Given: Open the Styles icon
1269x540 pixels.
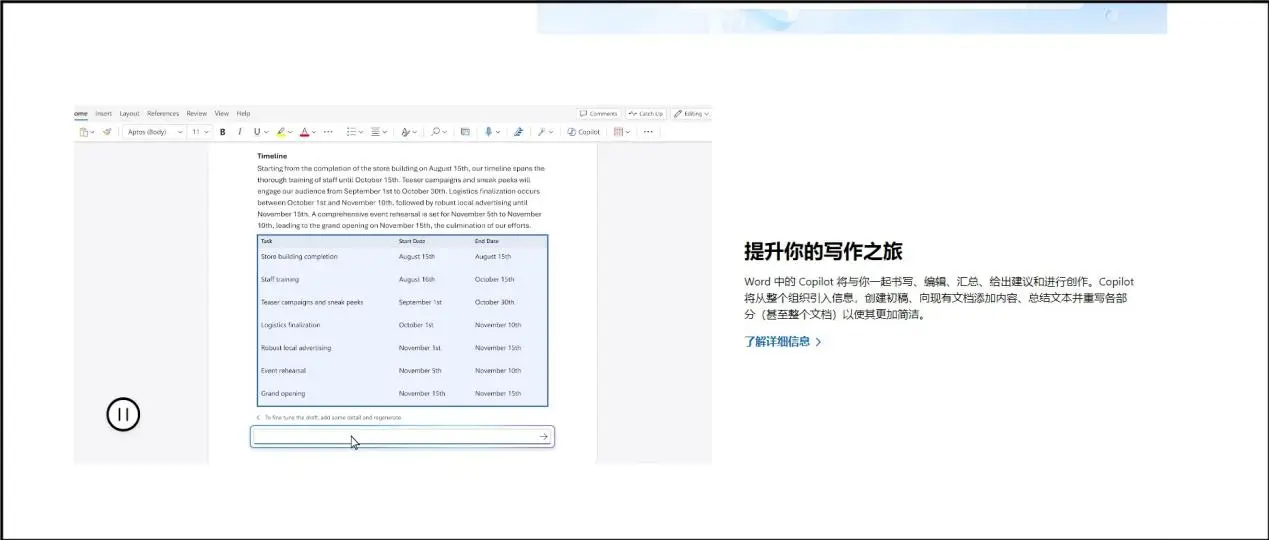Looking at the screenshot, I should (405, 132).
